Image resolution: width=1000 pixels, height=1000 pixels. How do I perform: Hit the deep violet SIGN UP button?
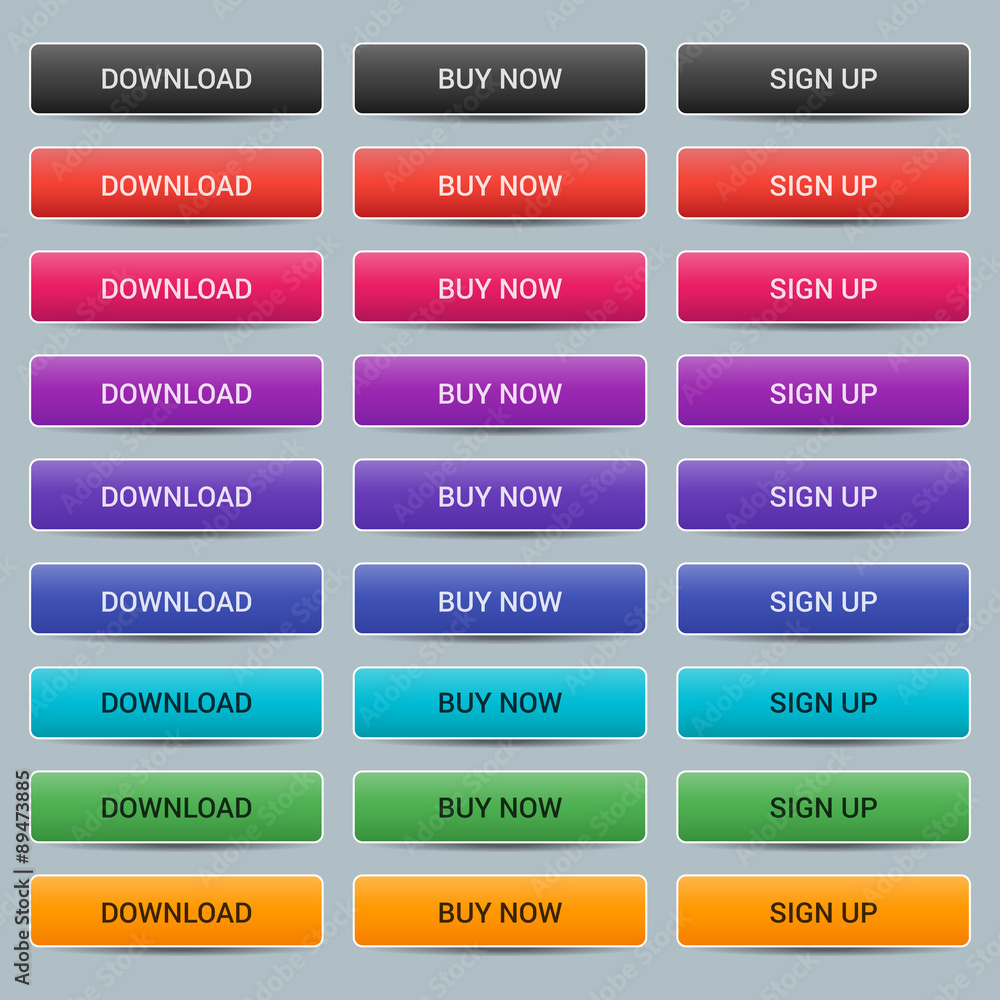tap(823, 495)
